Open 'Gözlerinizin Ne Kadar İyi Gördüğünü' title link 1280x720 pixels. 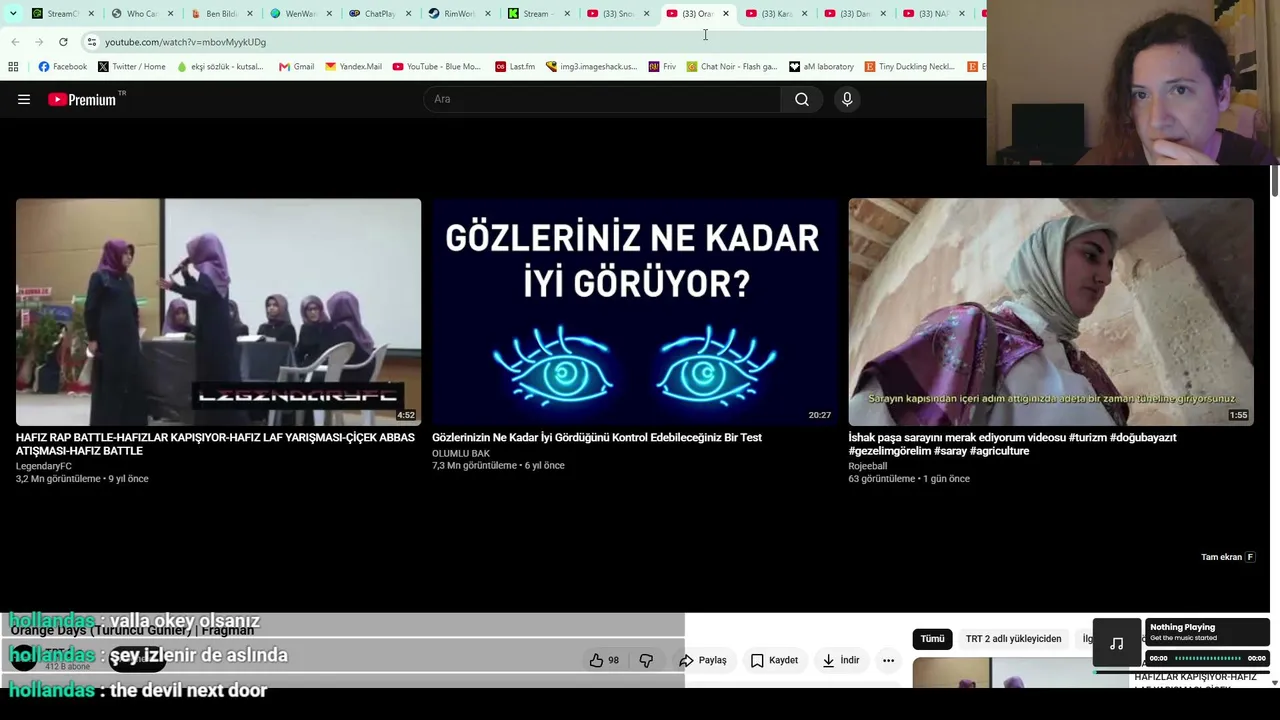[597, 437]
